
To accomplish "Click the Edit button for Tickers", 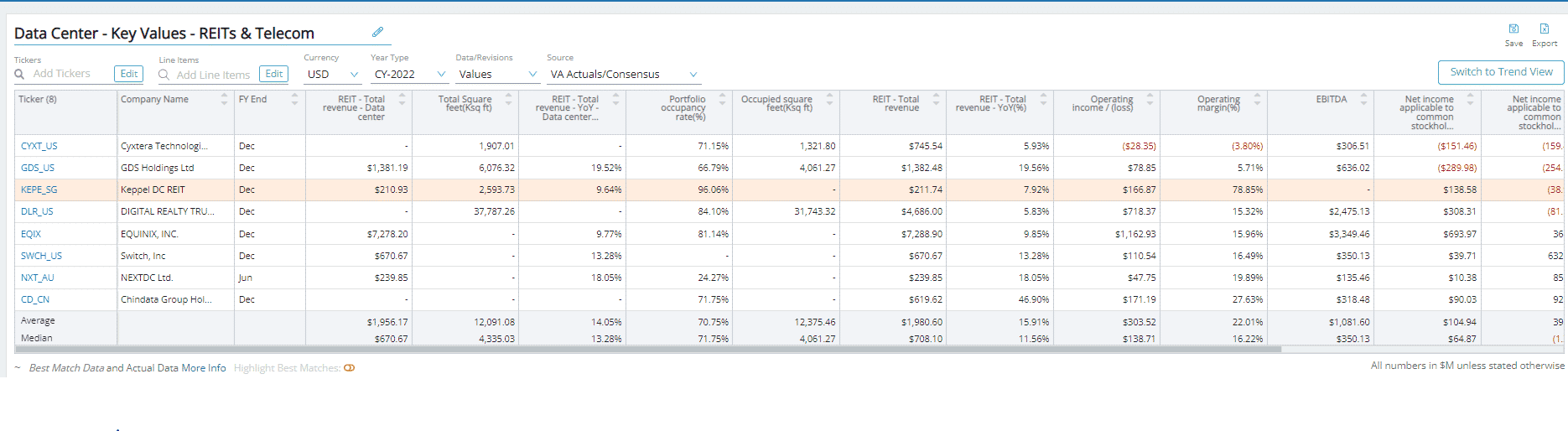I will tap(128, 74).
